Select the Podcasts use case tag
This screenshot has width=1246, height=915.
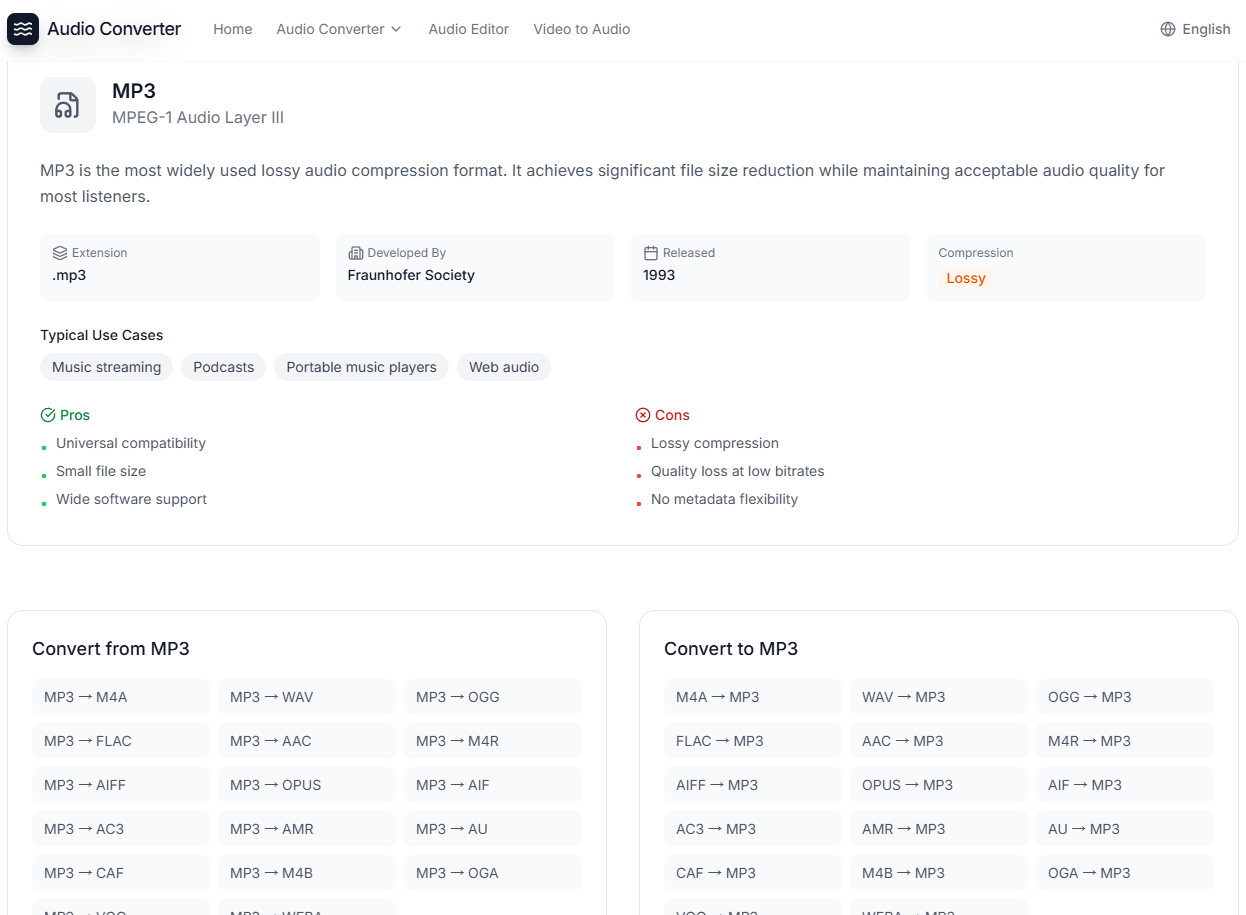tap(223, 367)
